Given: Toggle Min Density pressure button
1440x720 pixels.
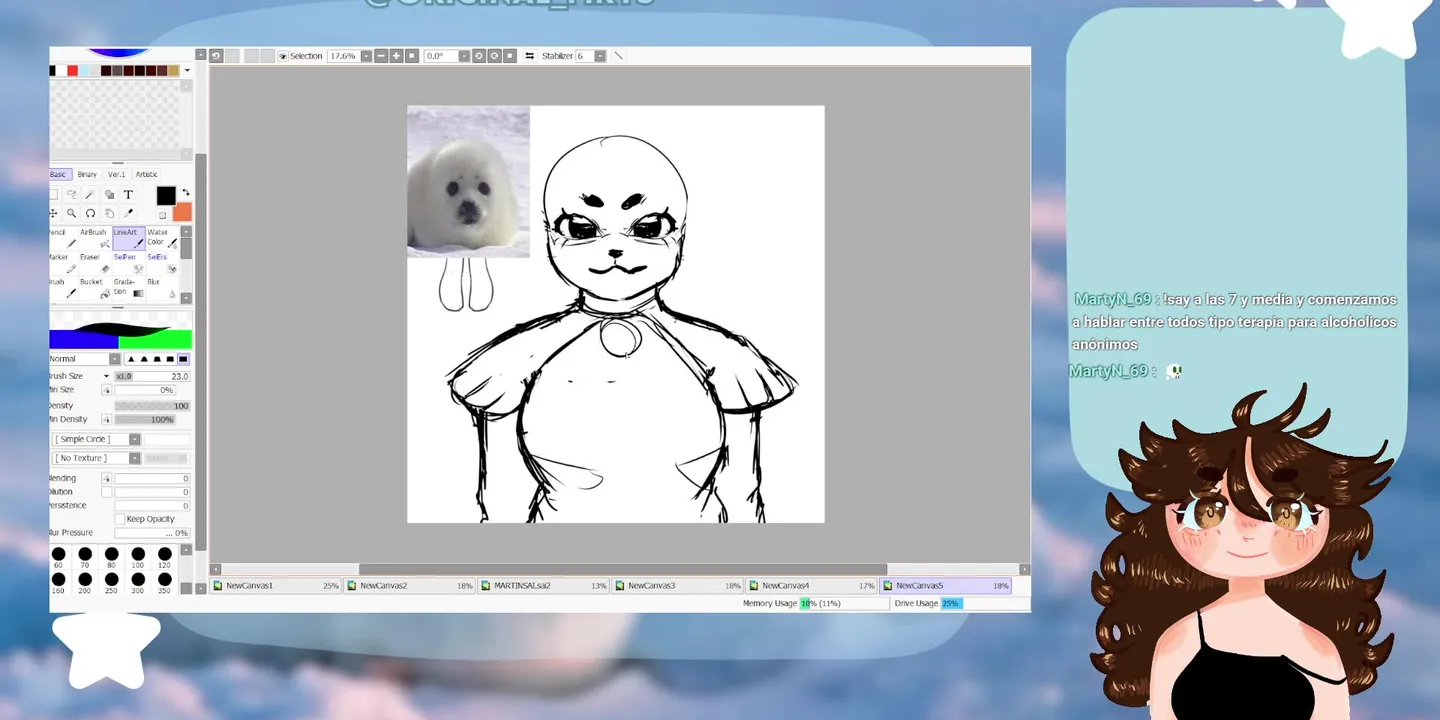Looking at the screenshot, I should (107, 419).
